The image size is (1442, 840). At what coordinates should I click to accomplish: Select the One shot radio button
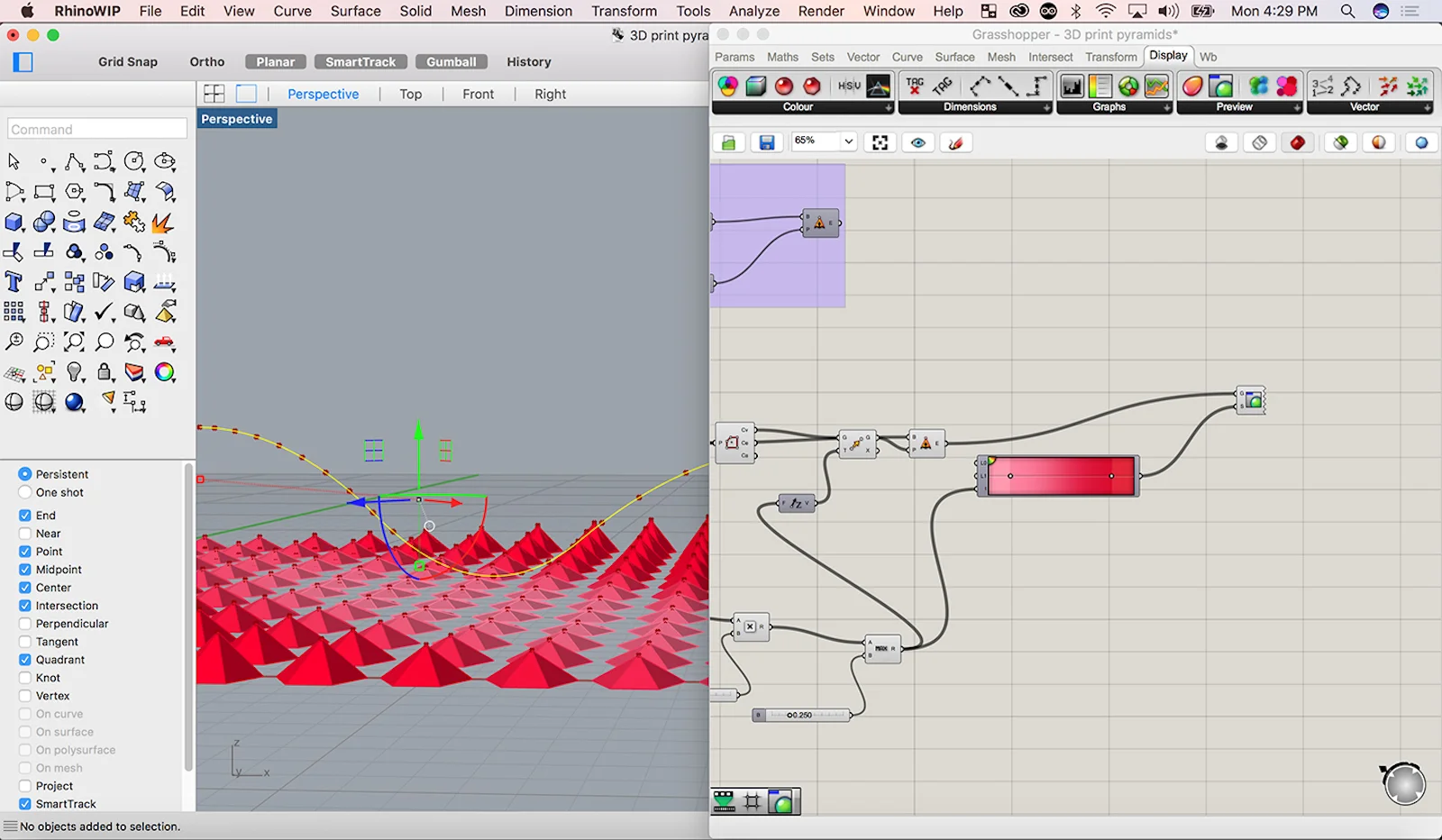pyautogui.click(x=25, y=492)
